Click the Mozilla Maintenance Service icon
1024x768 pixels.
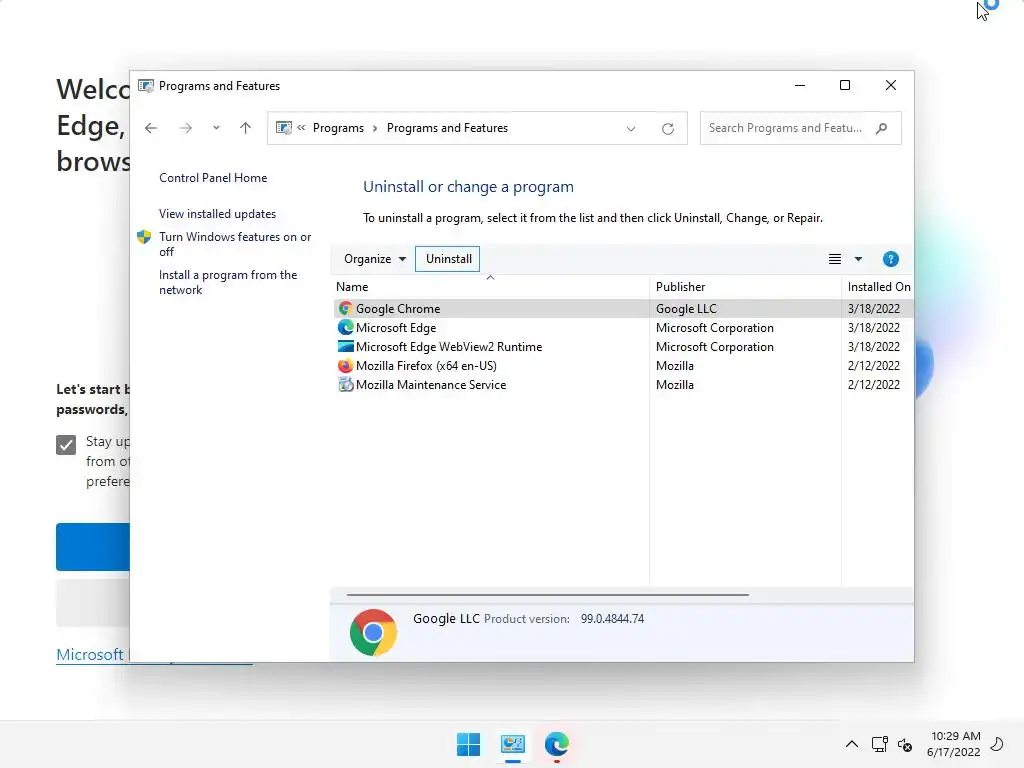coord(345,385)
